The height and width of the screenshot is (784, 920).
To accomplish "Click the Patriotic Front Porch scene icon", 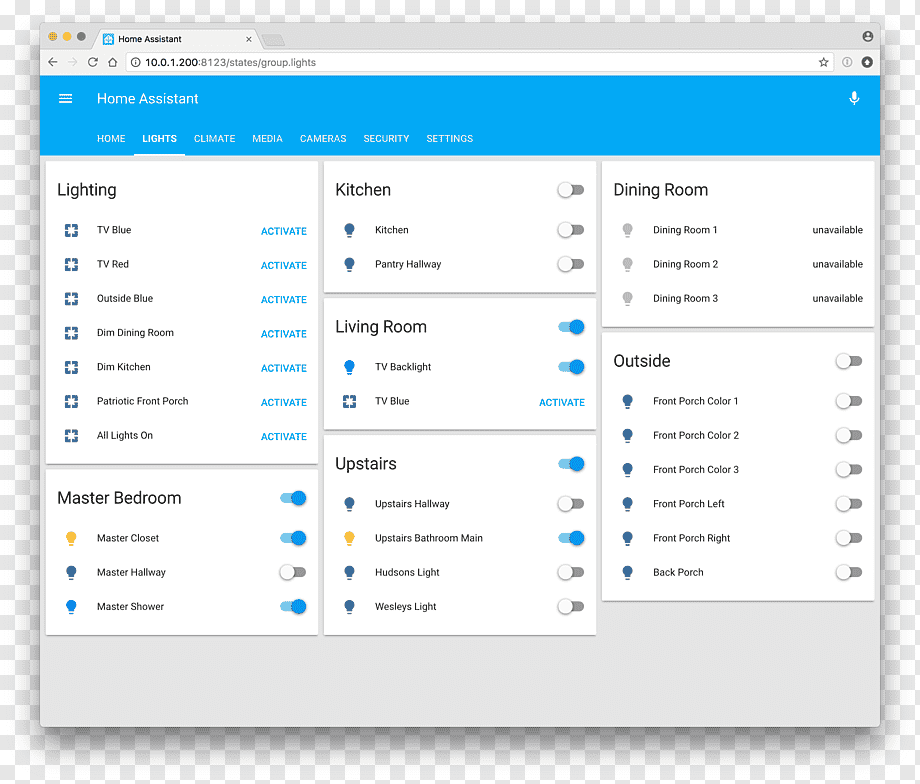I will click(x=71, y=401).
